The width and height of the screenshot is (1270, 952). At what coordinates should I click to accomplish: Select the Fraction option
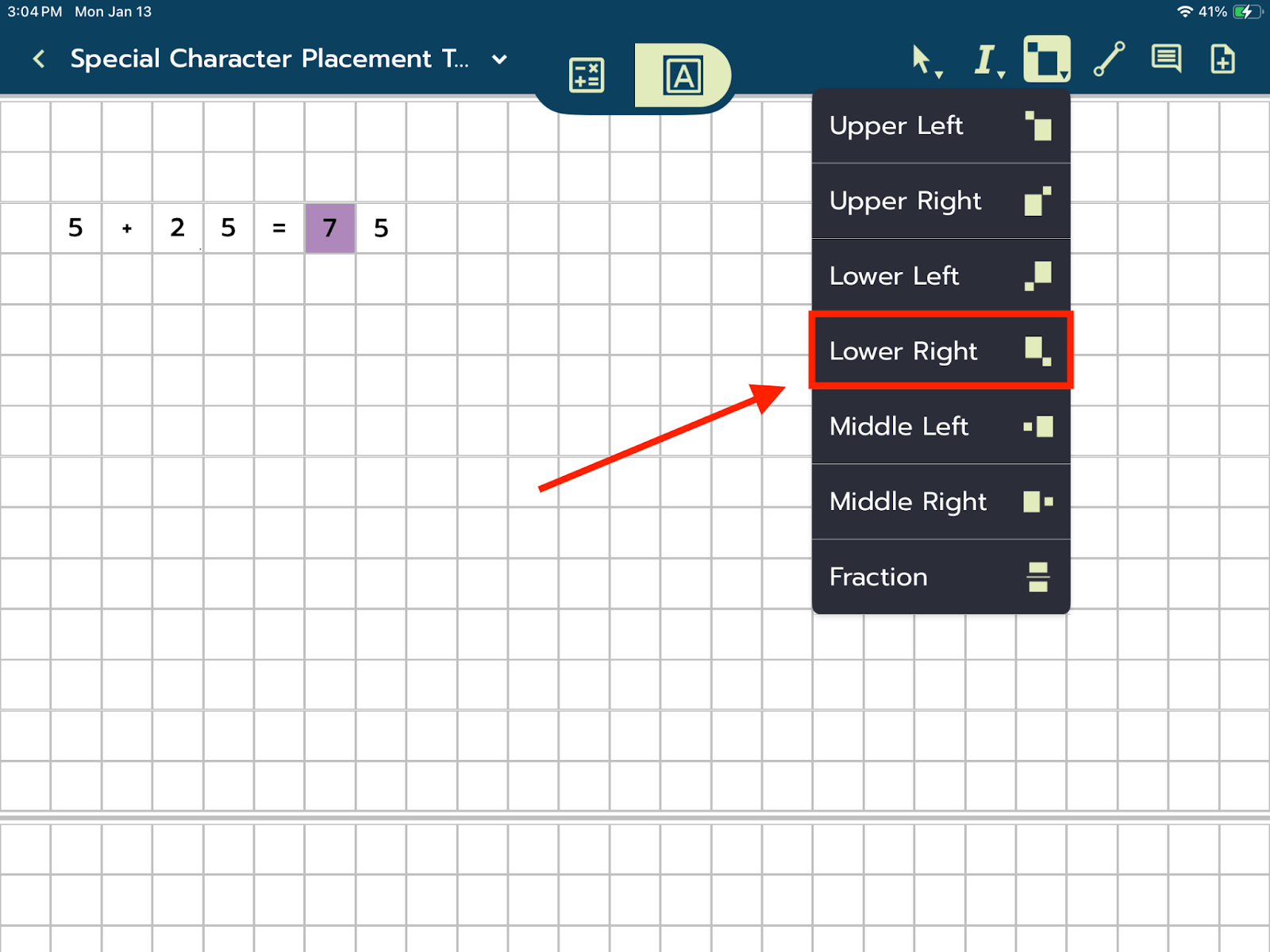941,577
